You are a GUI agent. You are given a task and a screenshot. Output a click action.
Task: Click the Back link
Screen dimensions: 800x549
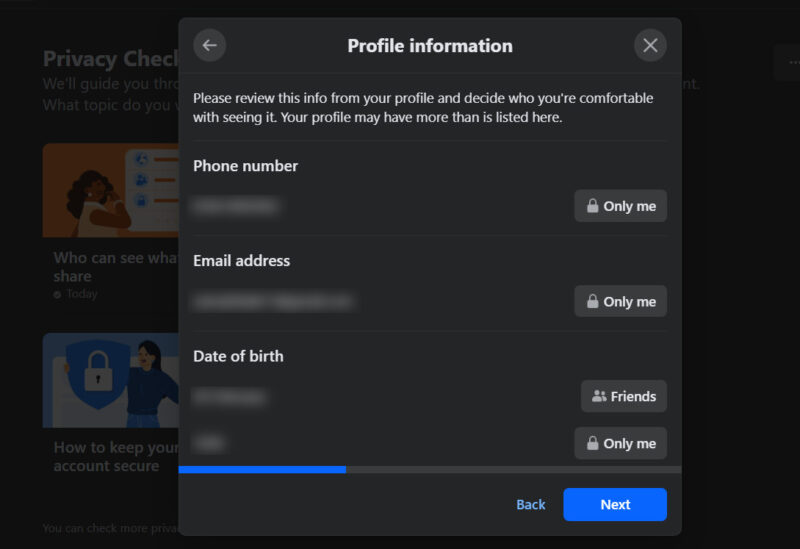tap(531, 505)
